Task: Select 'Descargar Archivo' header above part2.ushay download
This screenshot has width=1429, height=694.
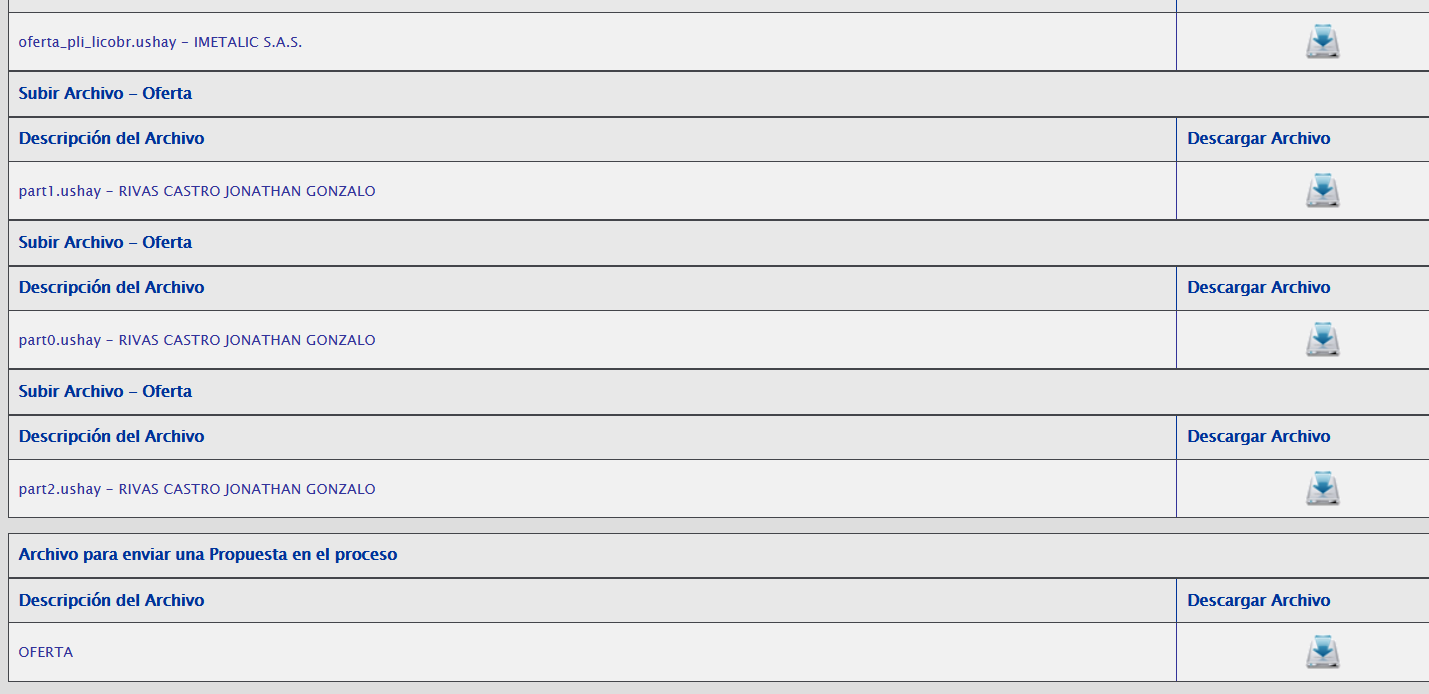Action: coord(1258,436)
